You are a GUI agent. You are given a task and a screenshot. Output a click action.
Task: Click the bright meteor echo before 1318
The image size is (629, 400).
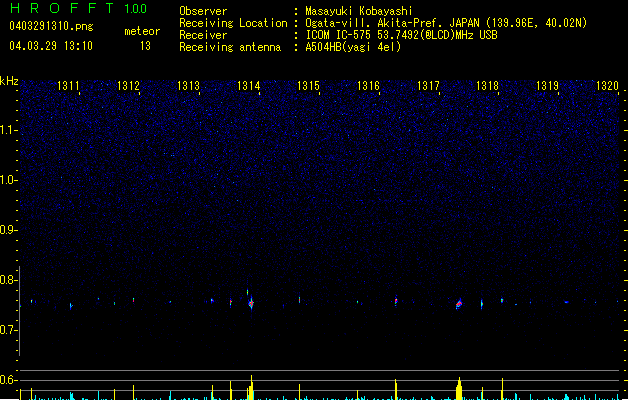click(459, 304)
